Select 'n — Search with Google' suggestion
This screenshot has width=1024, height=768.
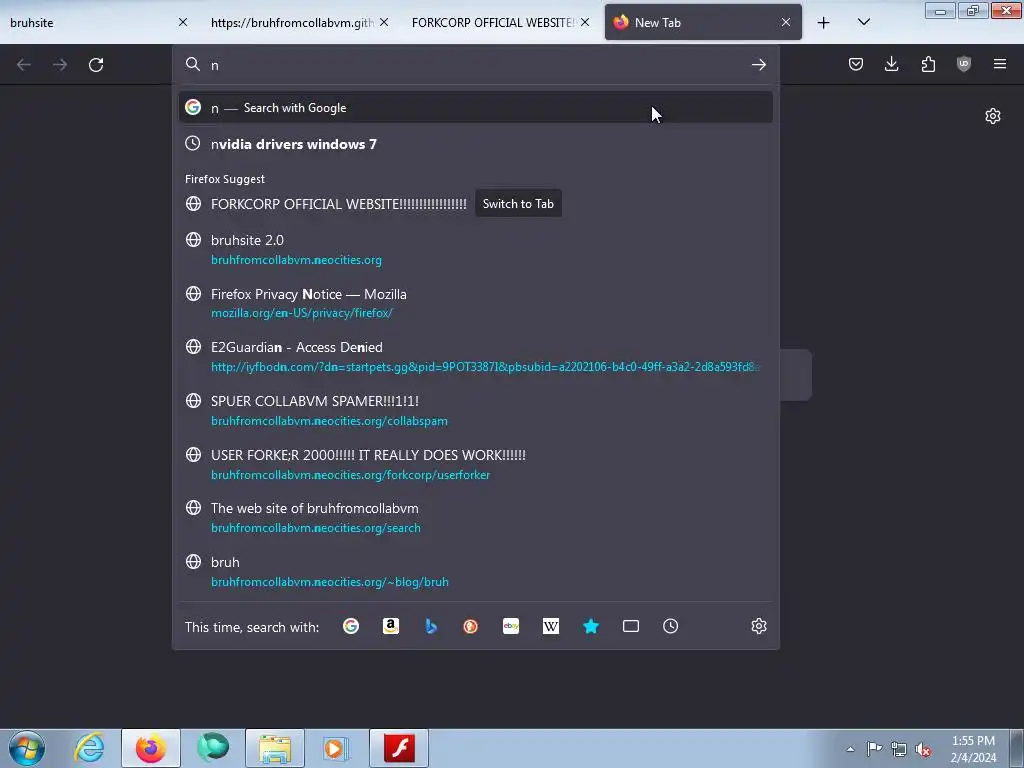click(x=475, y=108)
